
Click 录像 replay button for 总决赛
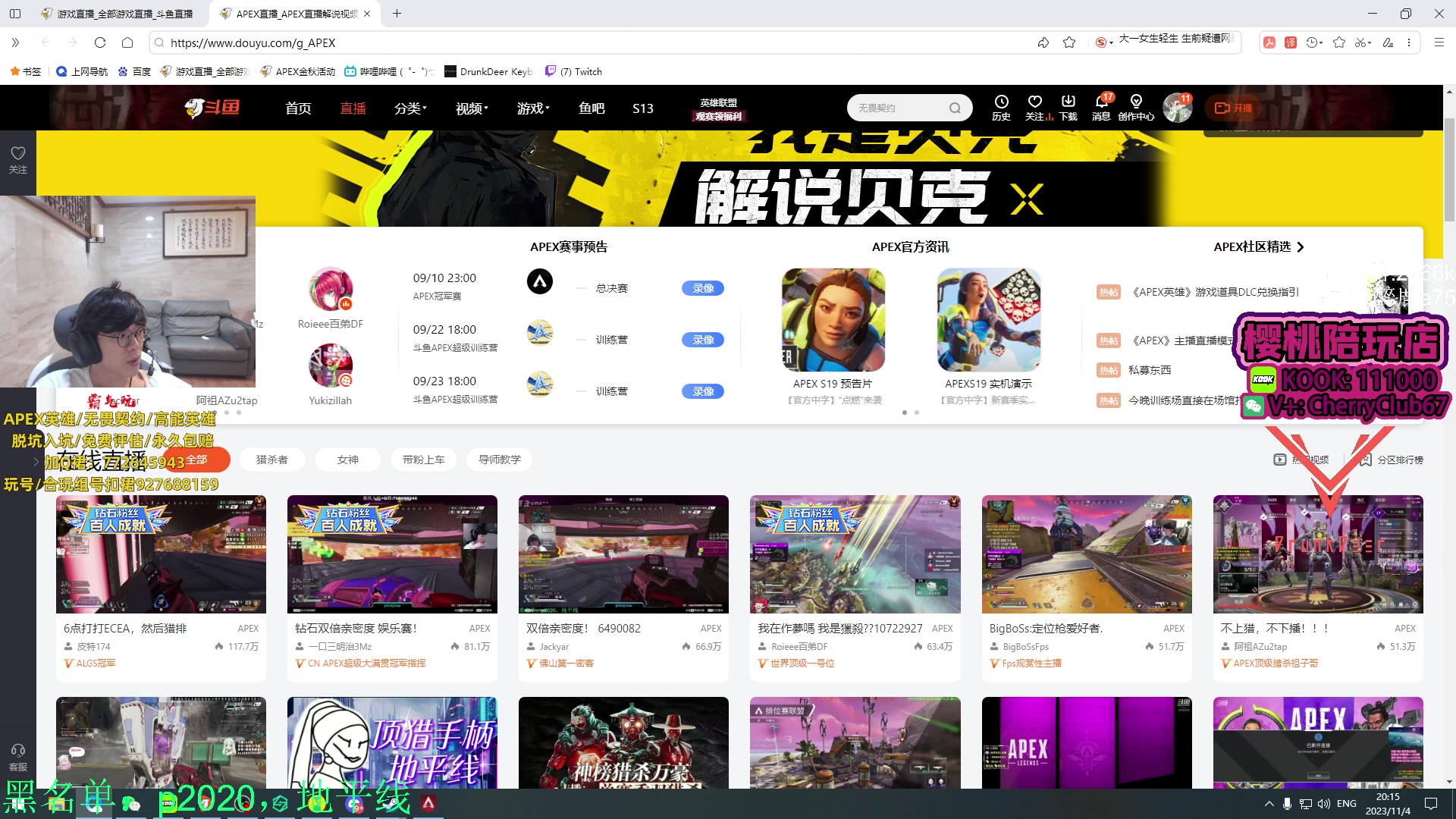tap(702, 288)
